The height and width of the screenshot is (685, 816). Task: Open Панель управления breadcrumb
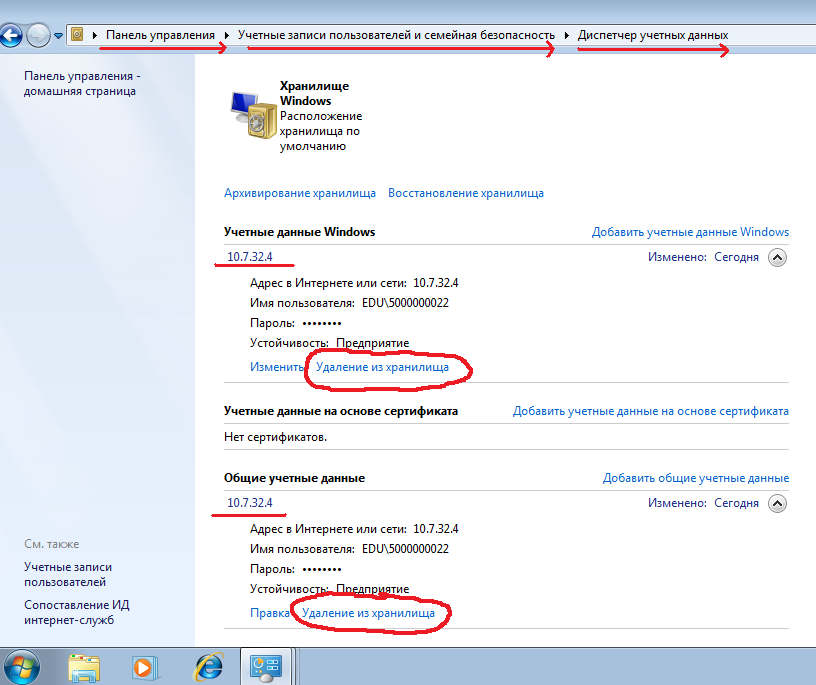coord(160,35)
